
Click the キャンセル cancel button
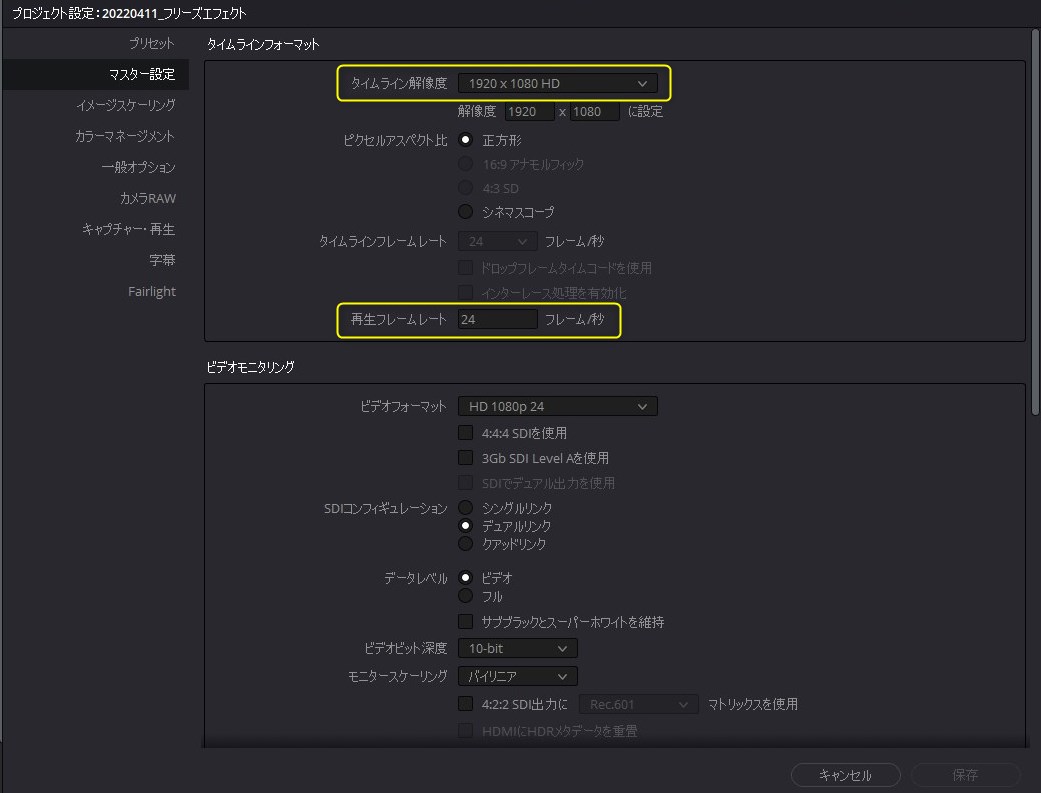click(x=845, y=774)
